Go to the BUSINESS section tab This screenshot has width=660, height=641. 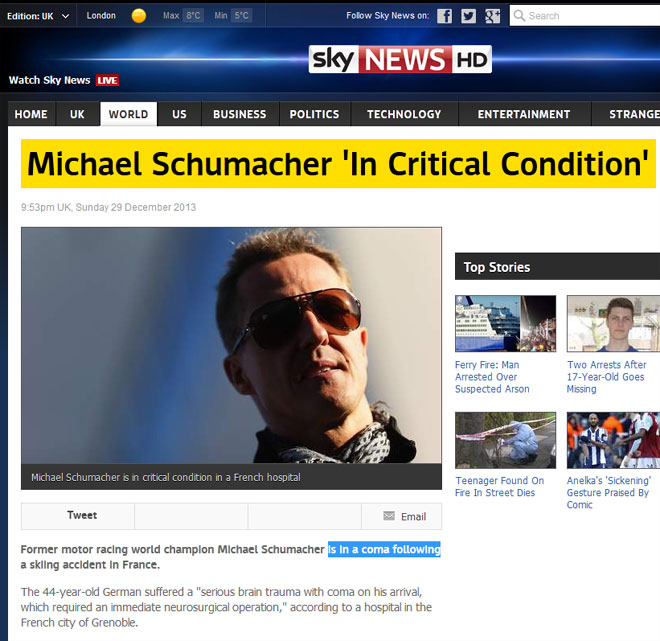240,114
